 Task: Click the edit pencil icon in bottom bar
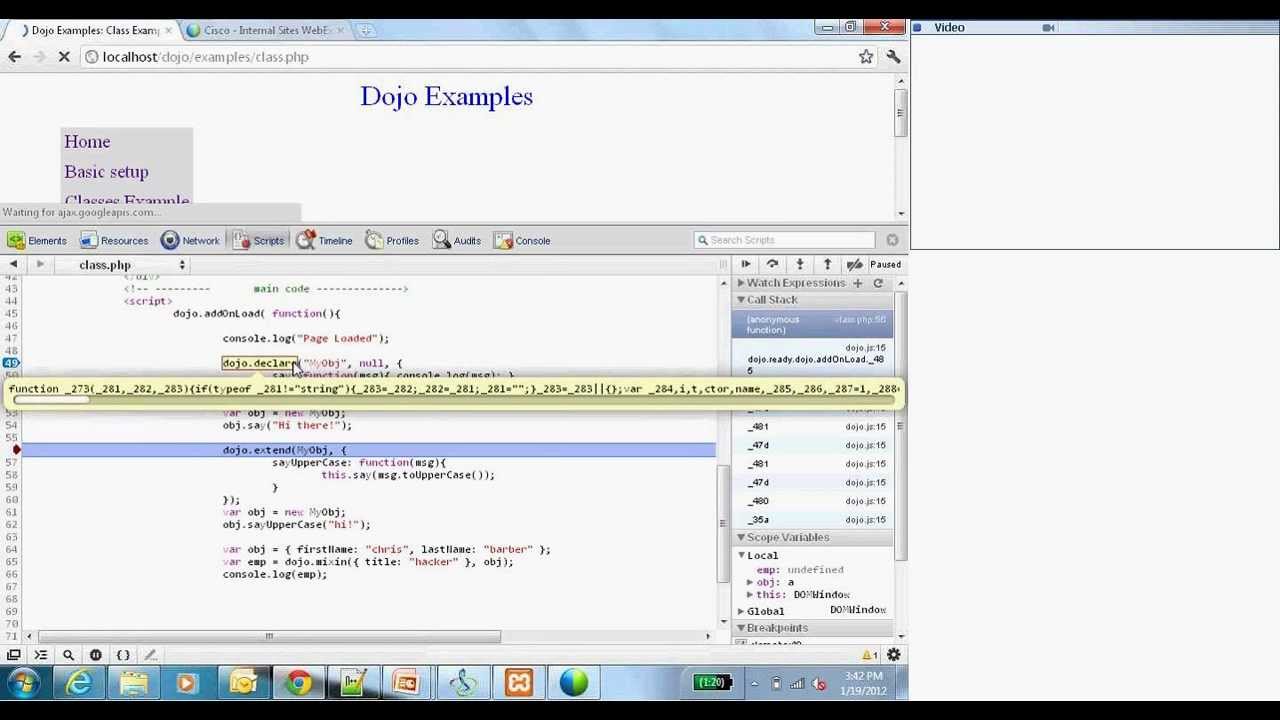tap(150, 655)
